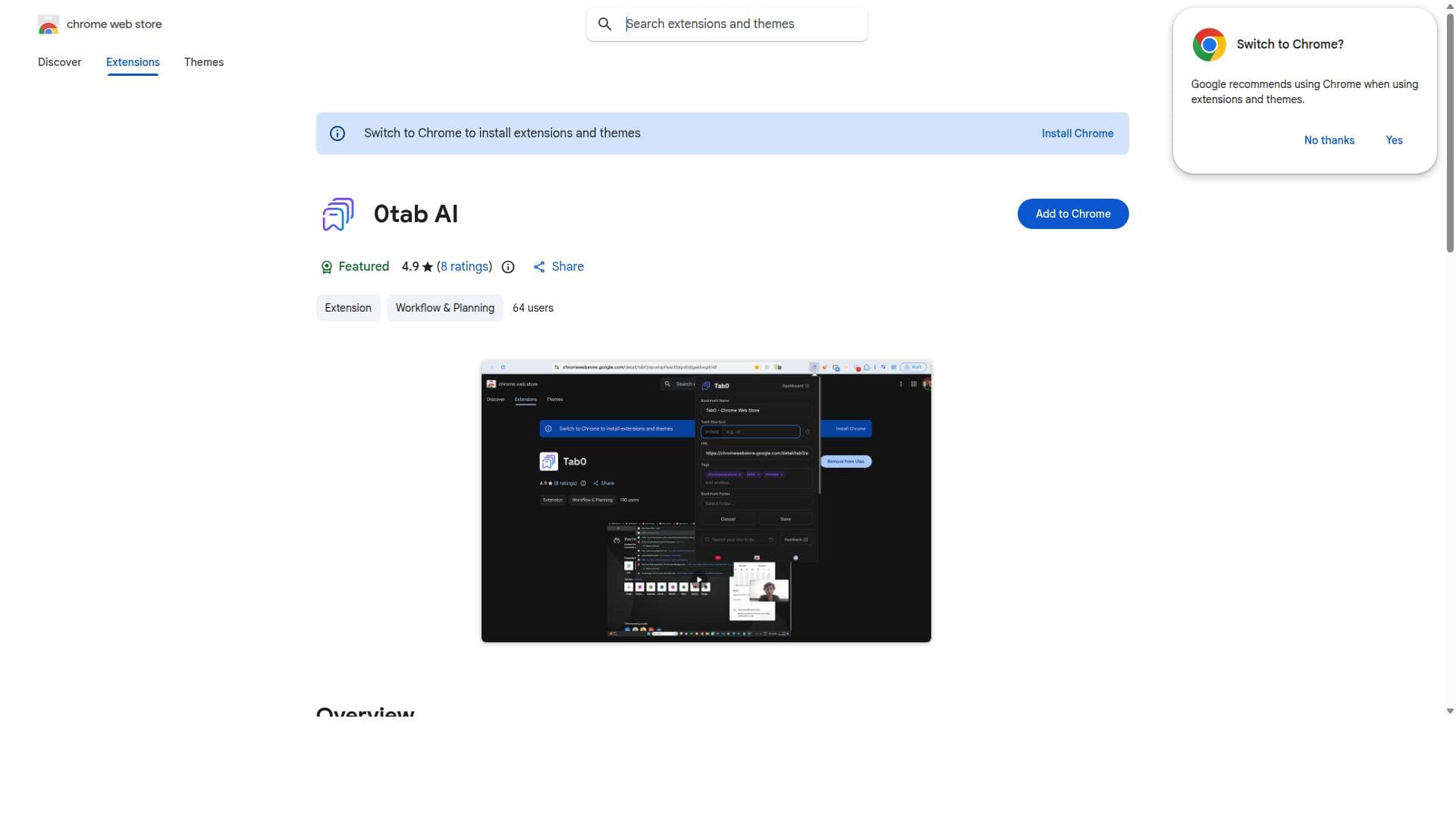Click the Add to Chrome button
The width and height of the screenshot is (1456, 819).
point(1073,214)
